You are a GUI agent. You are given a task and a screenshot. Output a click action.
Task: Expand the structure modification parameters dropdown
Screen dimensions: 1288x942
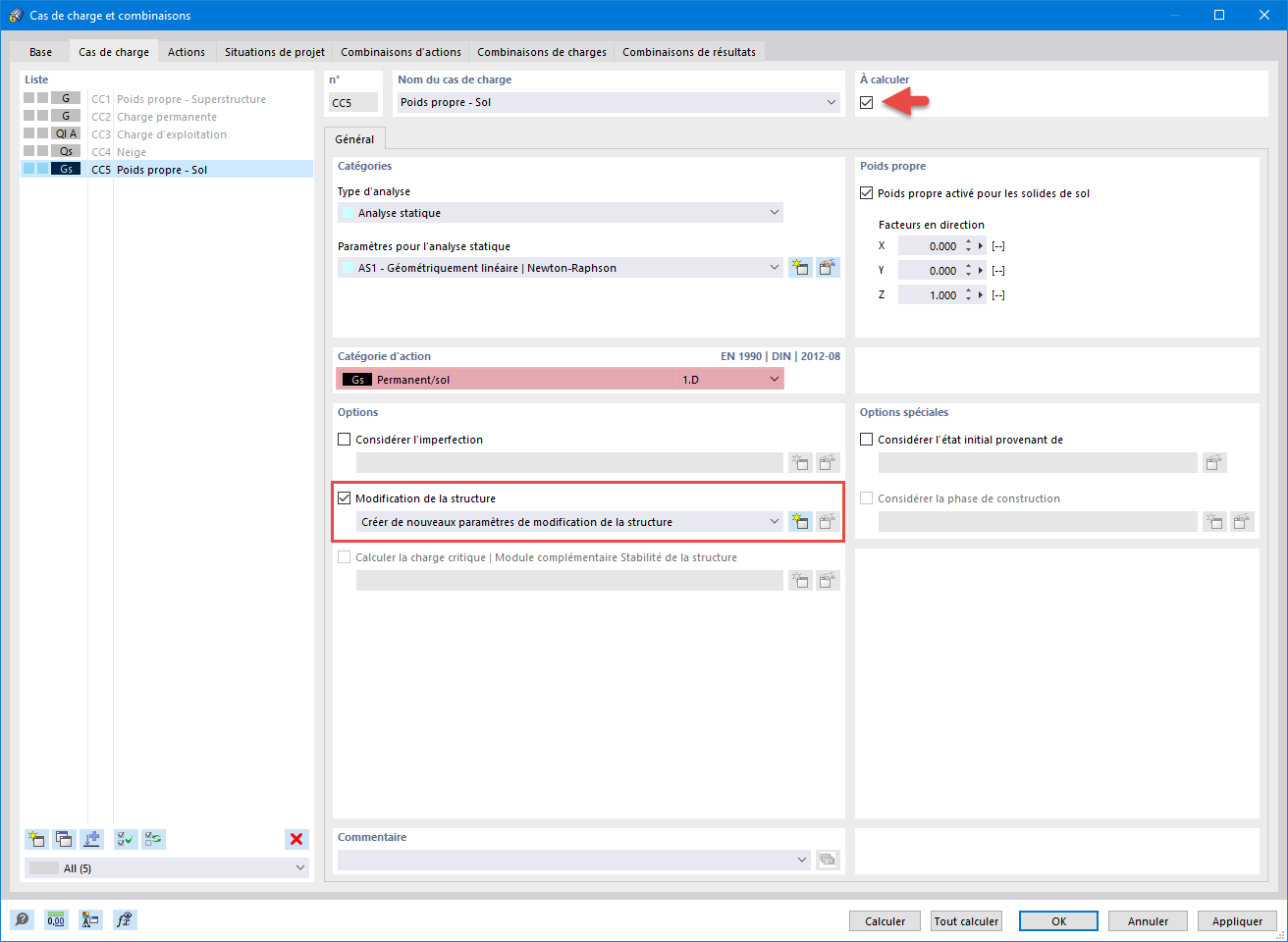point(774,522)
